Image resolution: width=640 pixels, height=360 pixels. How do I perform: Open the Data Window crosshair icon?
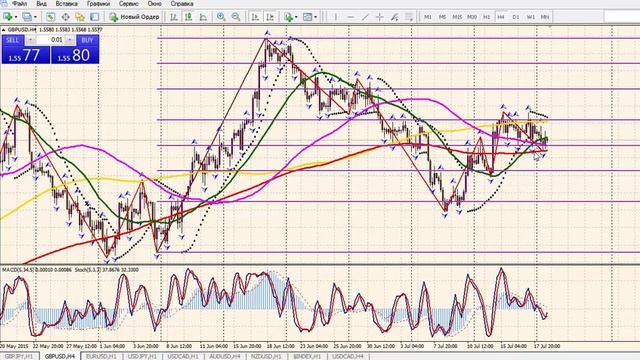click(65, 17)
